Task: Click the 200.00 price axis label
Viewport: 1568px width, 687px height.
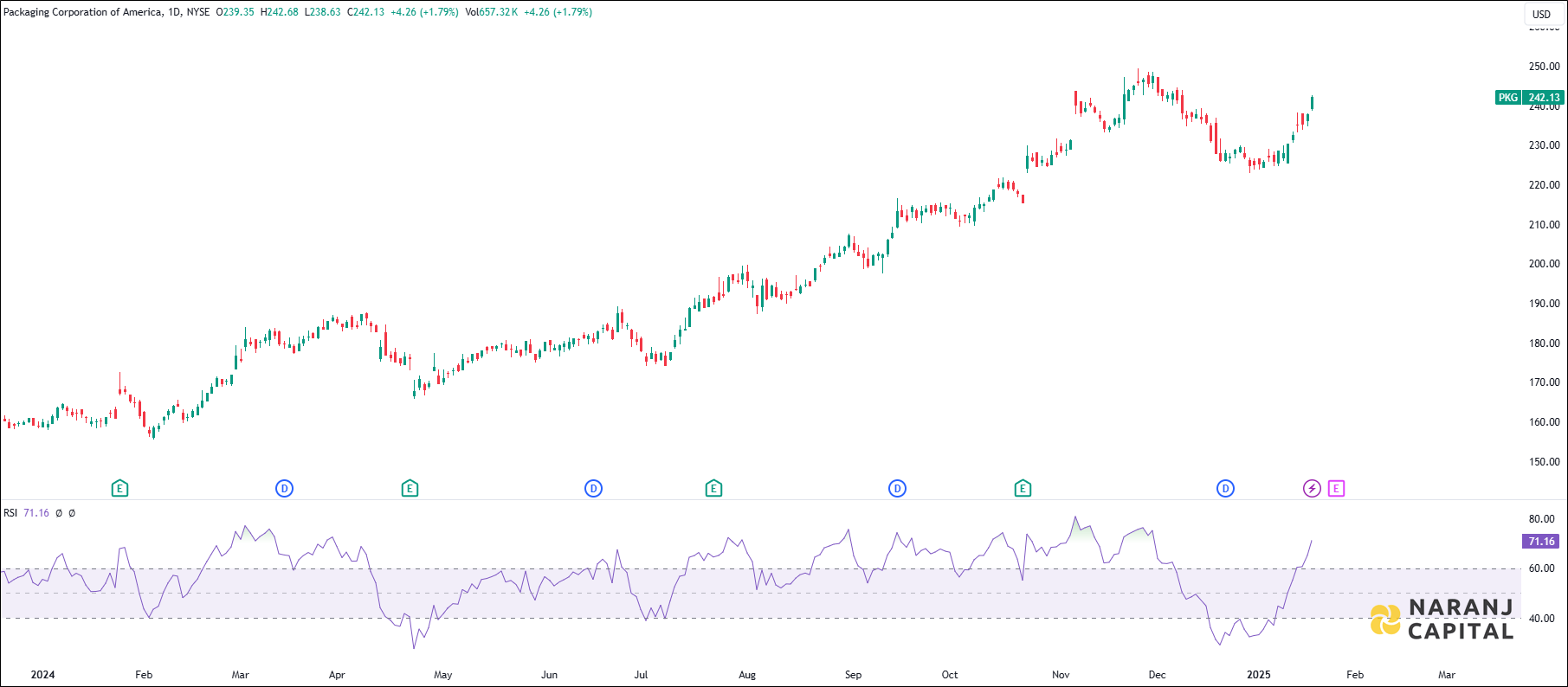Action: tap(1545, 264)
